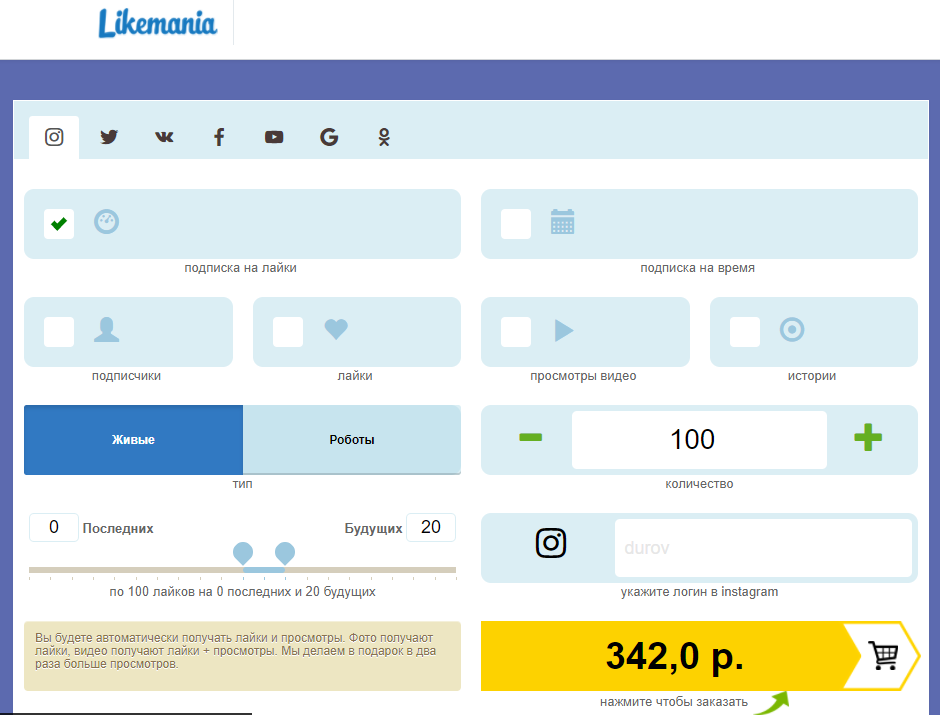Click the Instagram icon tab

tap(54, 137)
